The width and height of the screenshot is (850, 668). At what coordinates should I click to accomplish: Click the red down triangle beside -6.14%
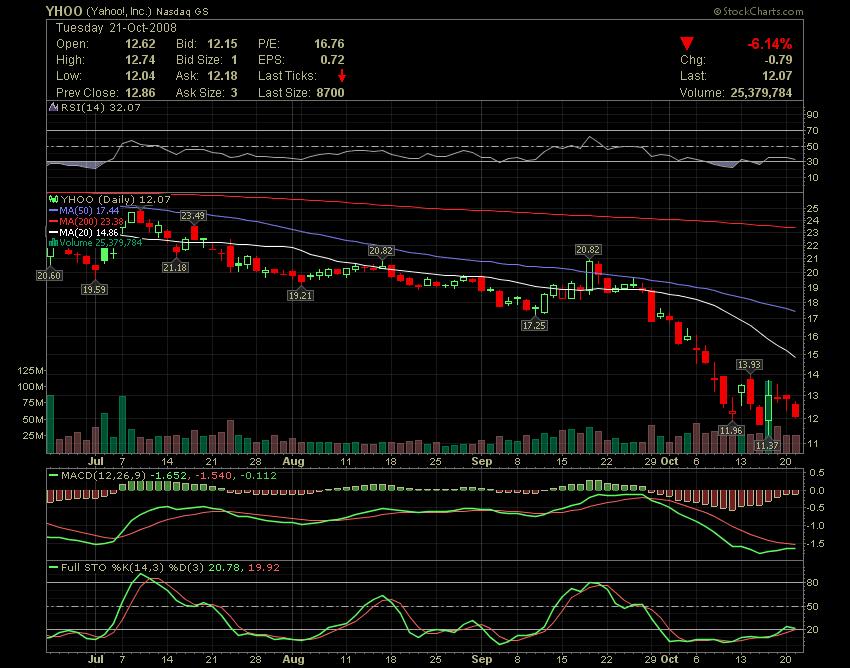coord(687,44)
